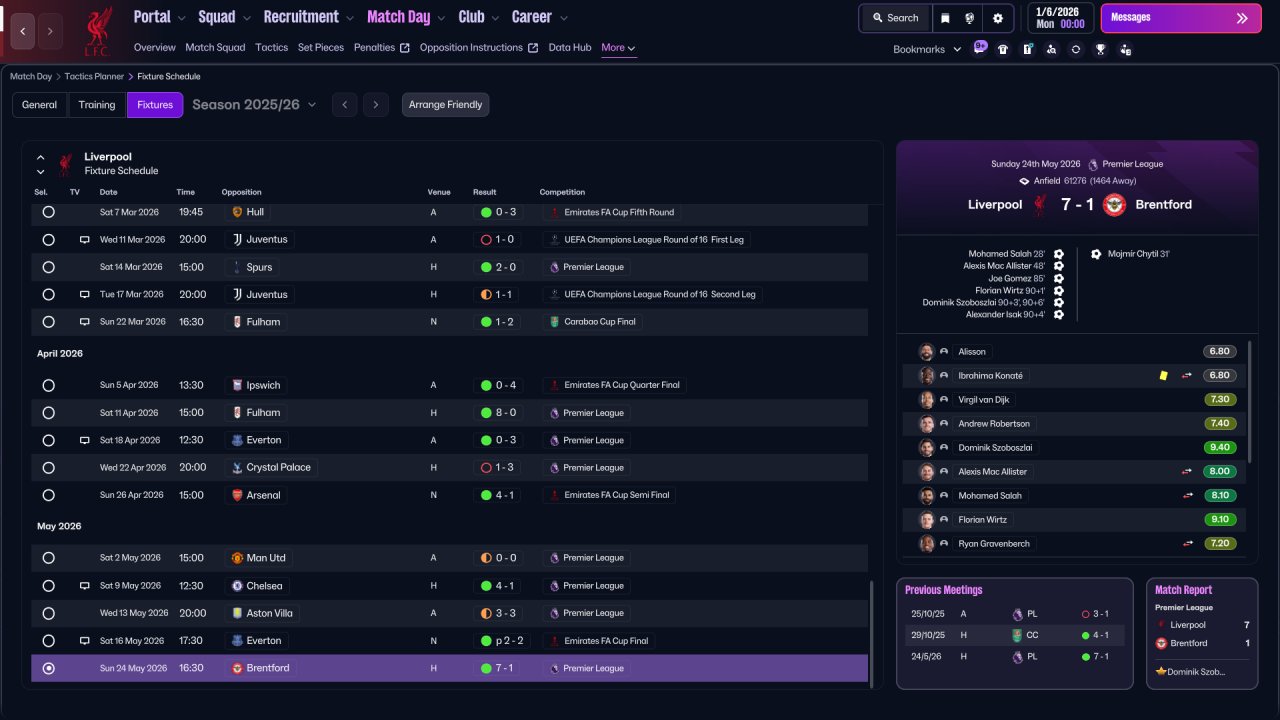Select the Brentford fixture radio button

point(48,668)
